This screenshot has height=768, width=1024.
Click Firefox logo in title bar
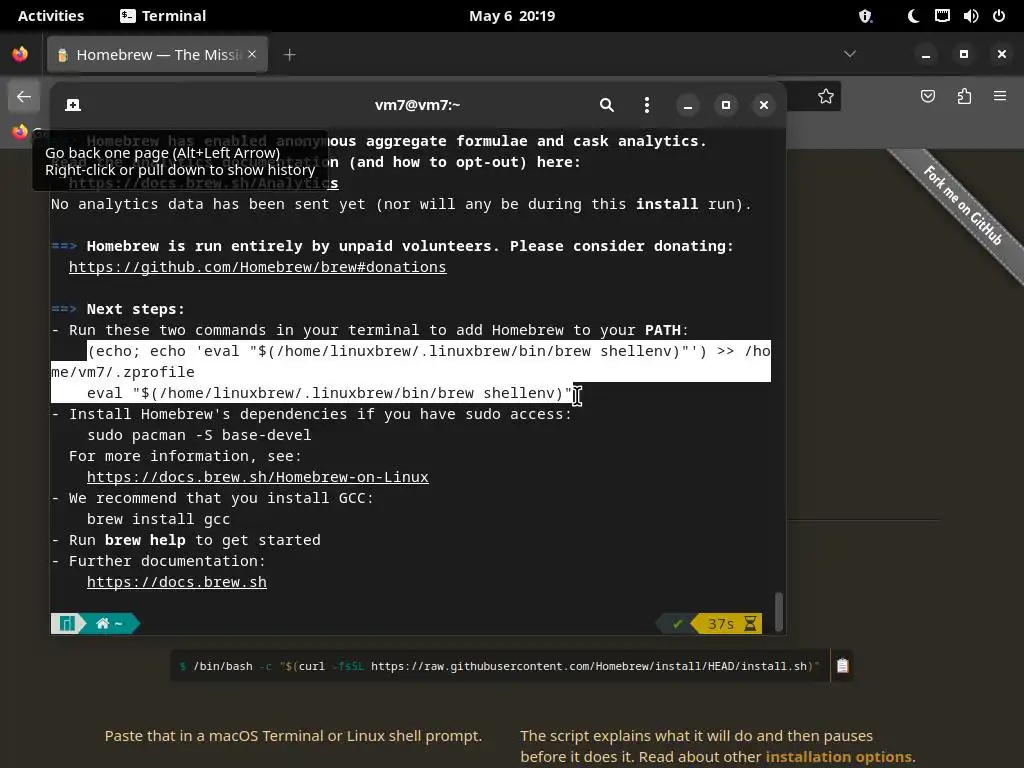click(20, 54)
